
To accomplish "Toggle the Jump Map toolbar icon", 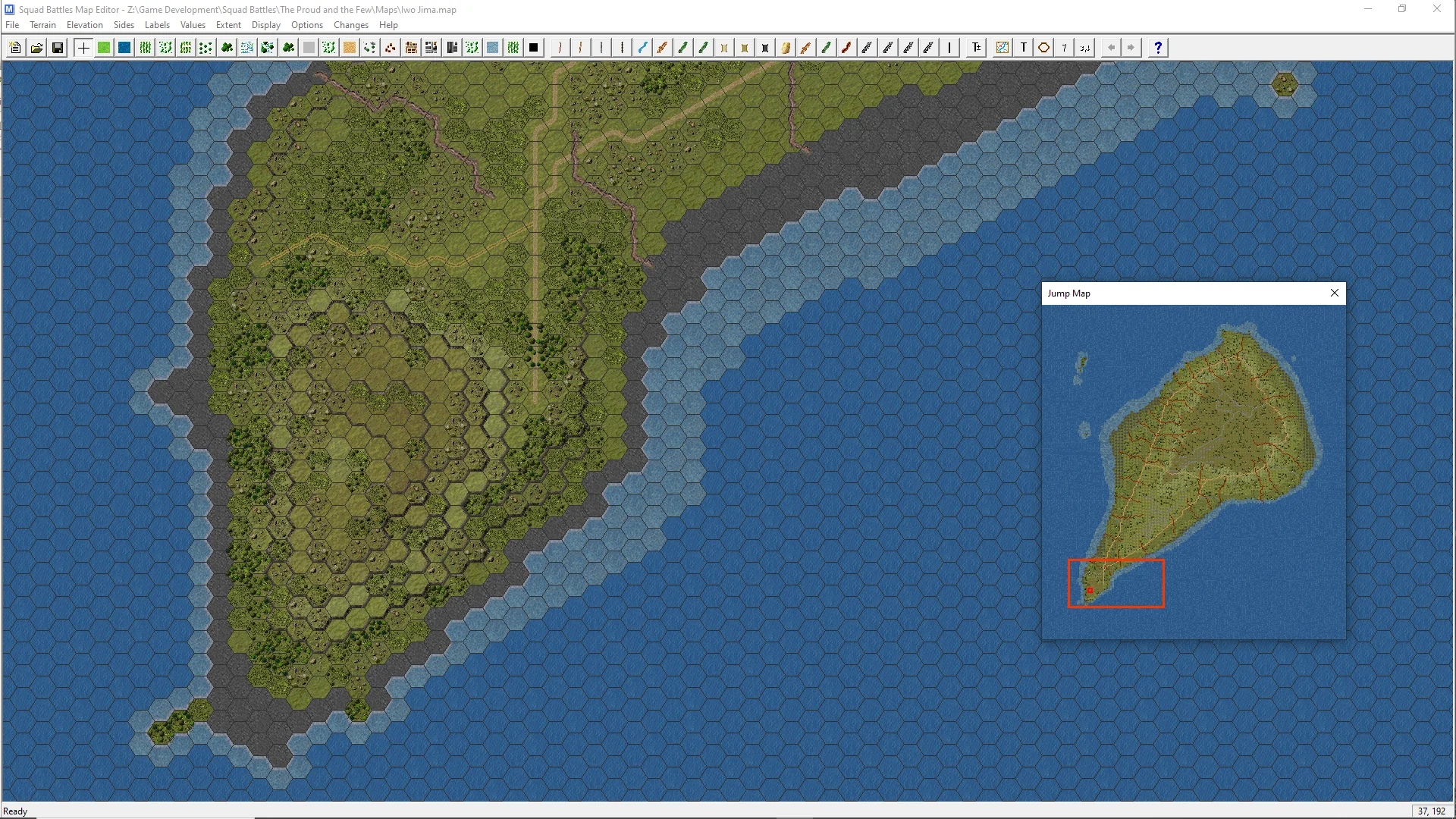I will point(1003,48).
